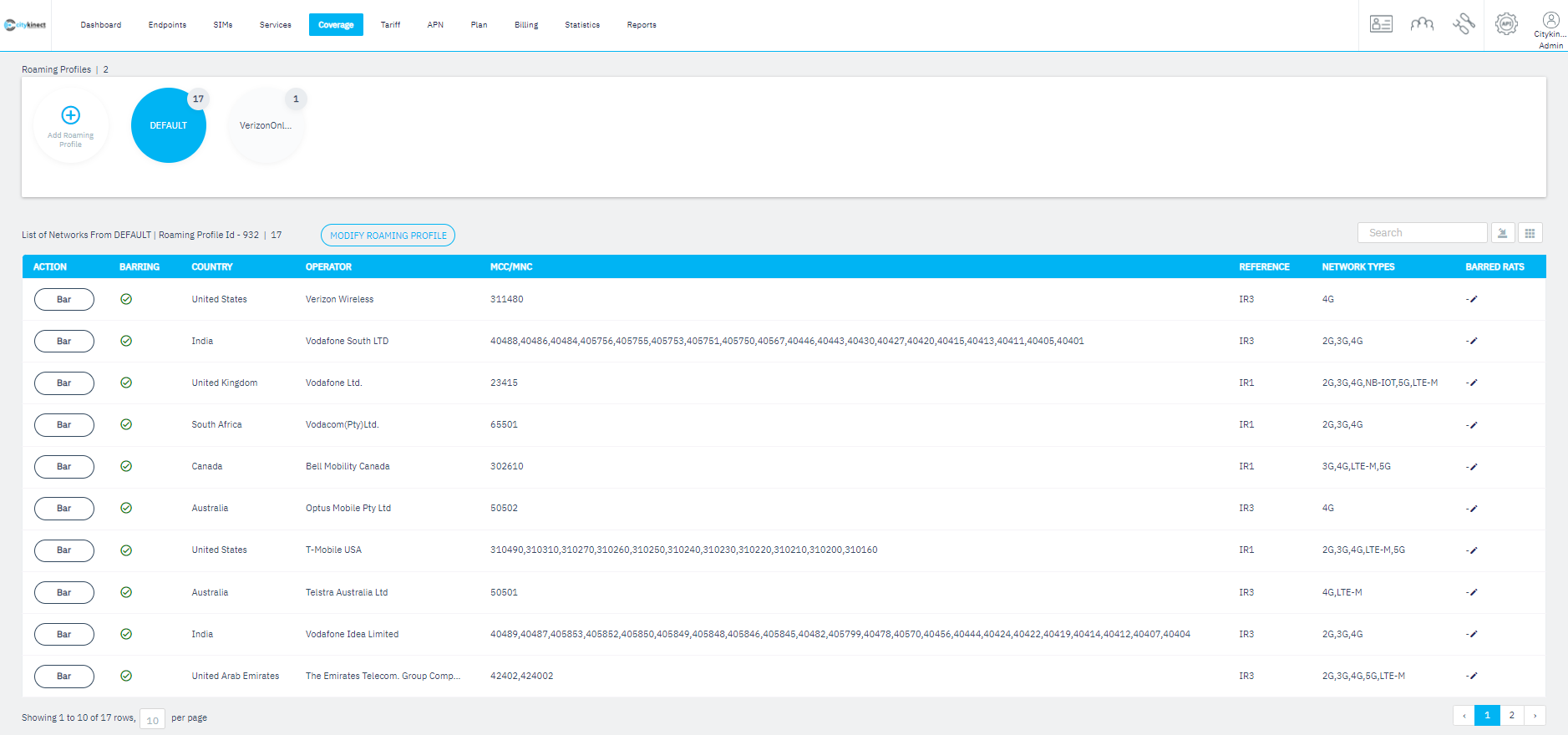
Task: Go to the Billing section
Action: click(x=526, y=25)
